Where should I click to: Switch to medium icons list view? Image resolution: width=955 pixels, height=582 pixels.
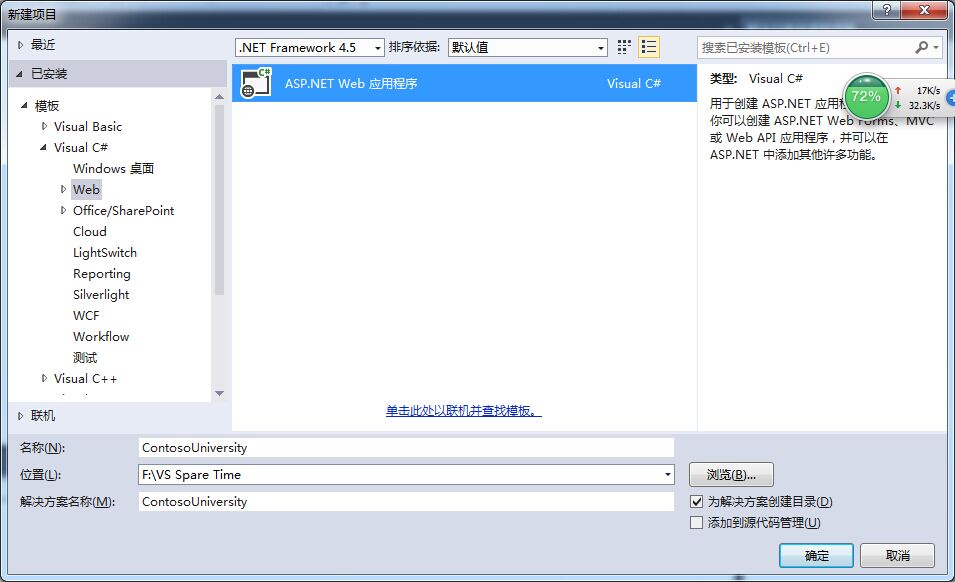coord(649,47)
